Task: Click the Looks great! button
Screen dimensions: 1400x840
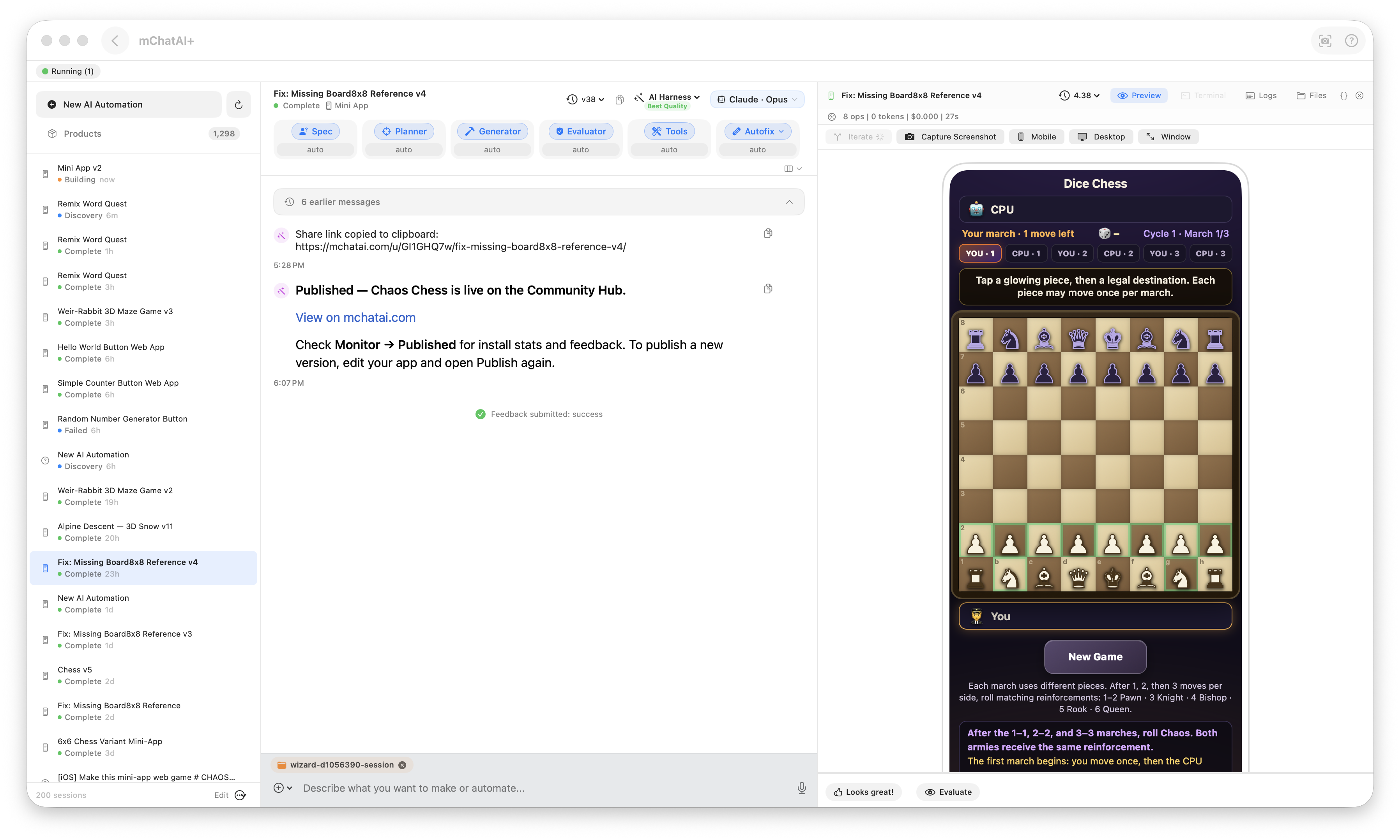Action: tap(864, 792)
